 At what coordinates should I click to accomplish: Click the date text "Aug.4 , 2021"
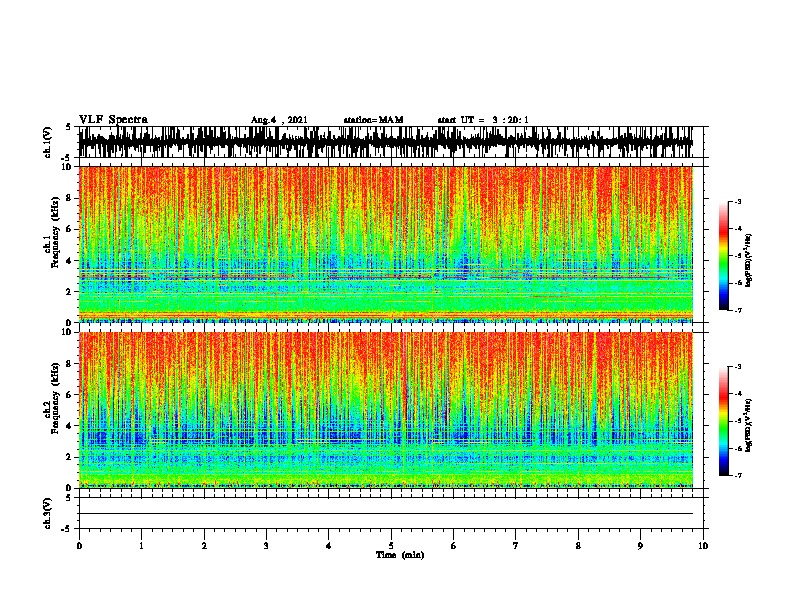(x=279, y=120)
